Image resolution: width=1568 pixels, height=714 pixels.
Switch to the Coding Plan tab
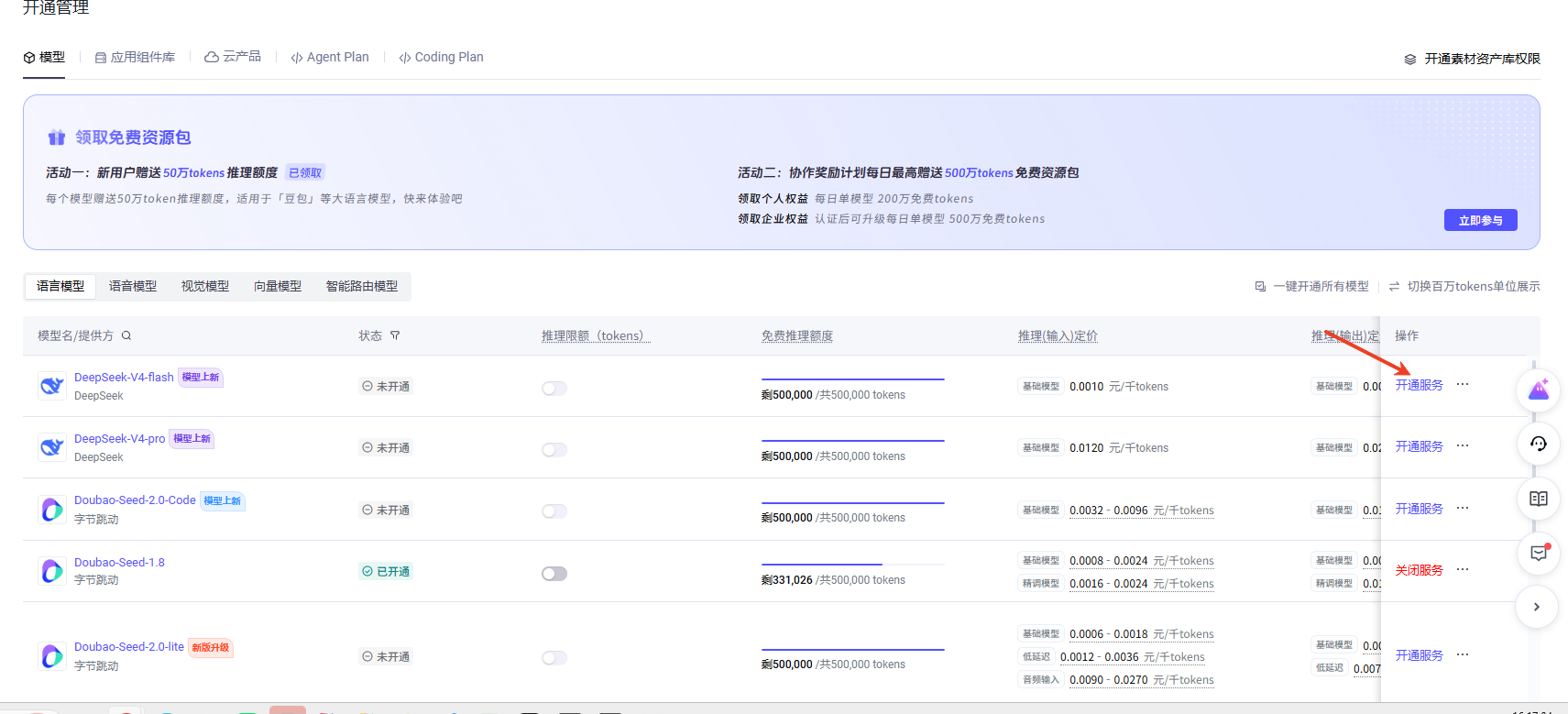click(x=442, y=57)
